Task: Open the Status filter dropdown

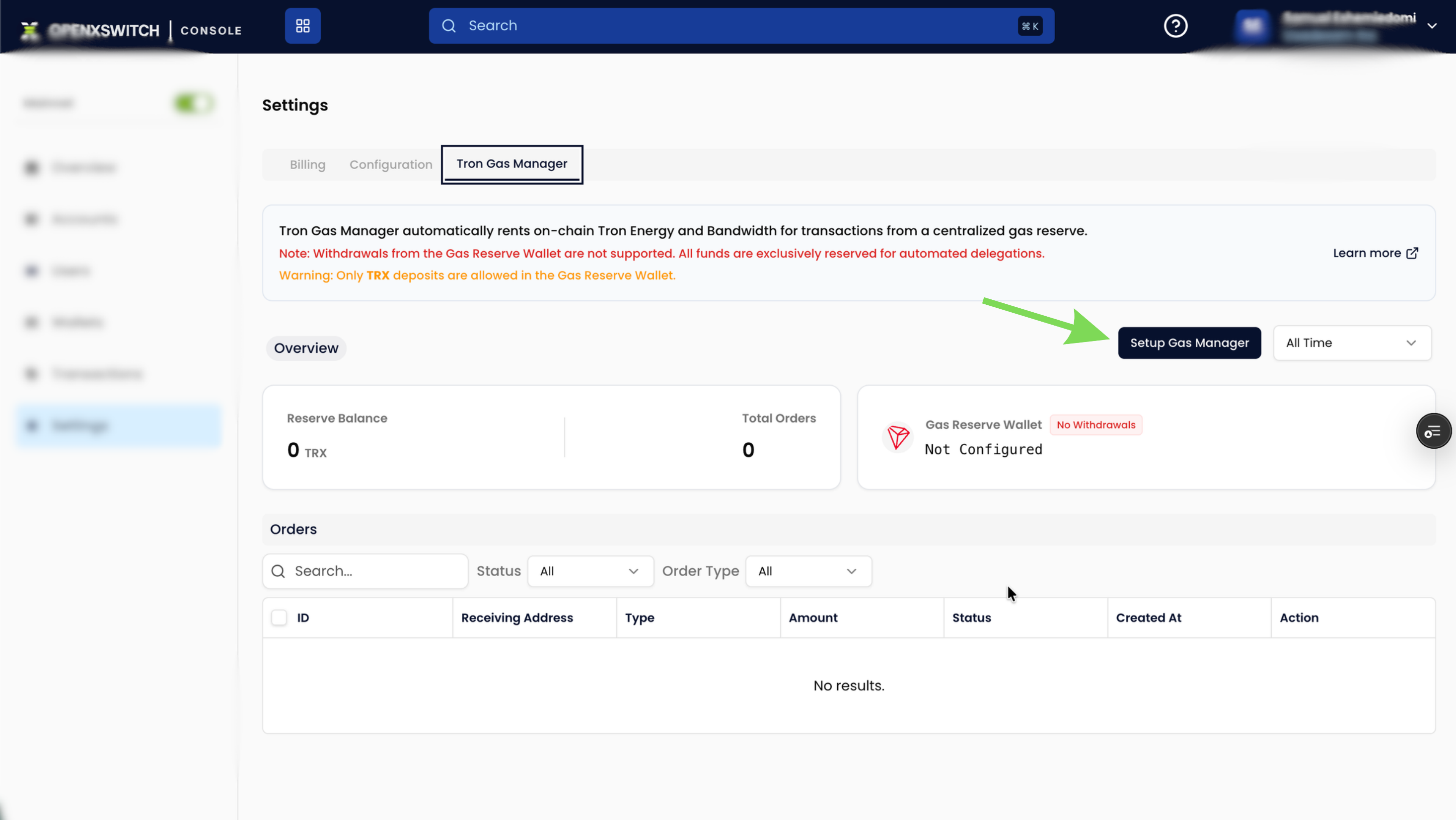Action: (x=590, y=571)
